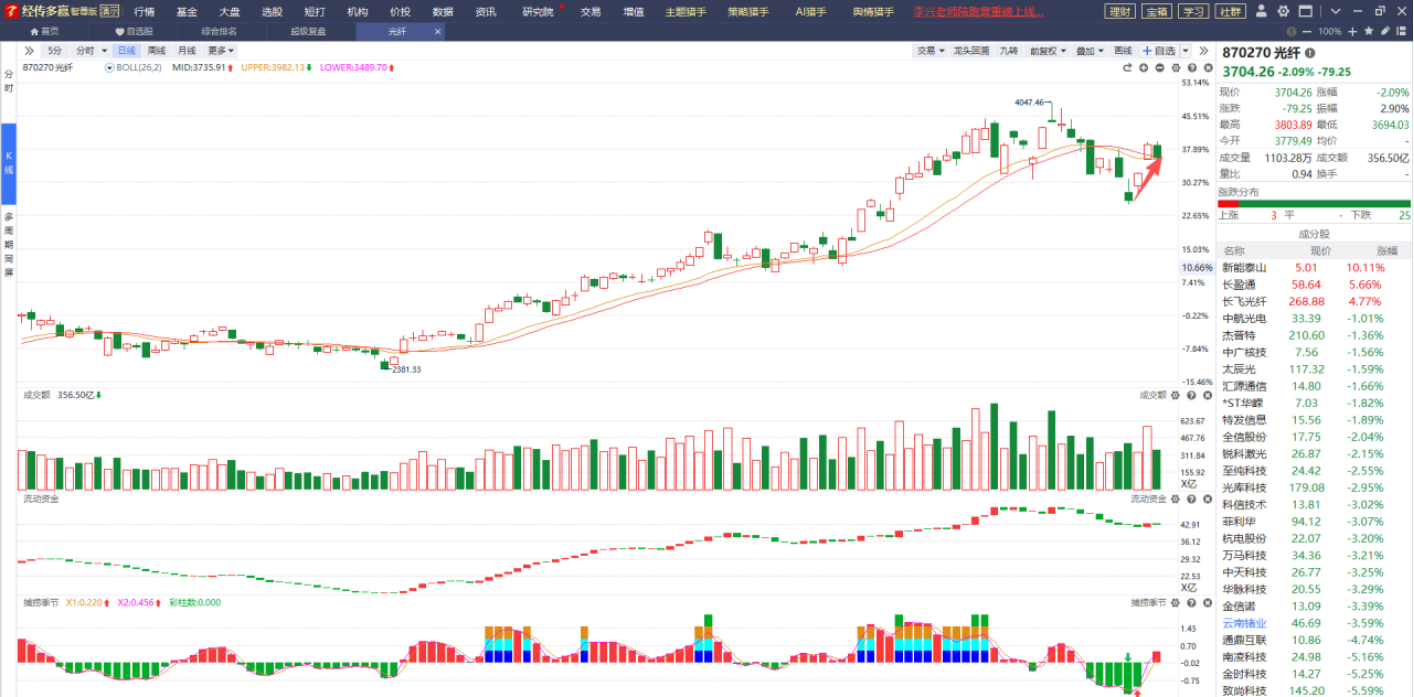Open the 选股 menu
The width and height of the screenshot is (1414, 697).
[x=272, y=12]
